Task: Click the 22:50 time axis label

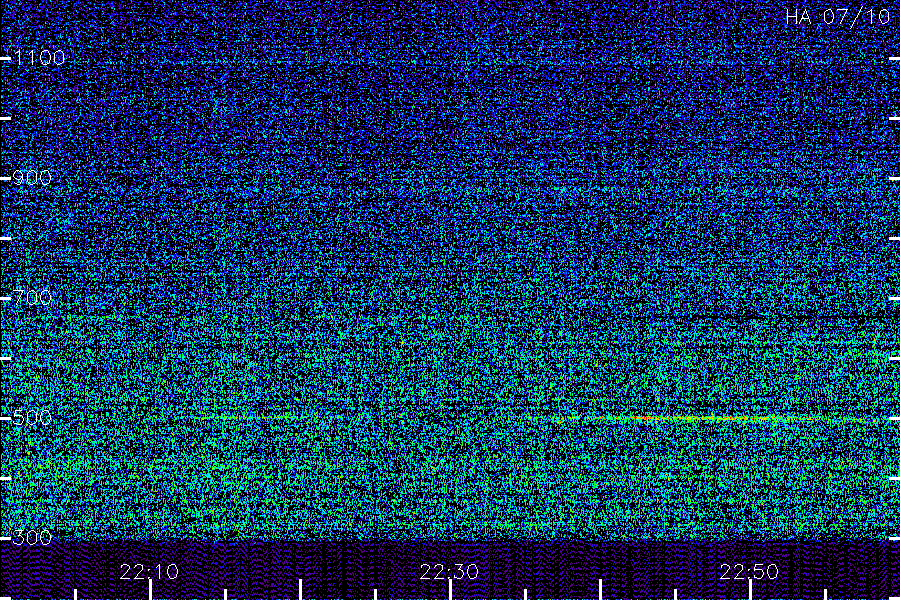Action: [x=749, y=572]
